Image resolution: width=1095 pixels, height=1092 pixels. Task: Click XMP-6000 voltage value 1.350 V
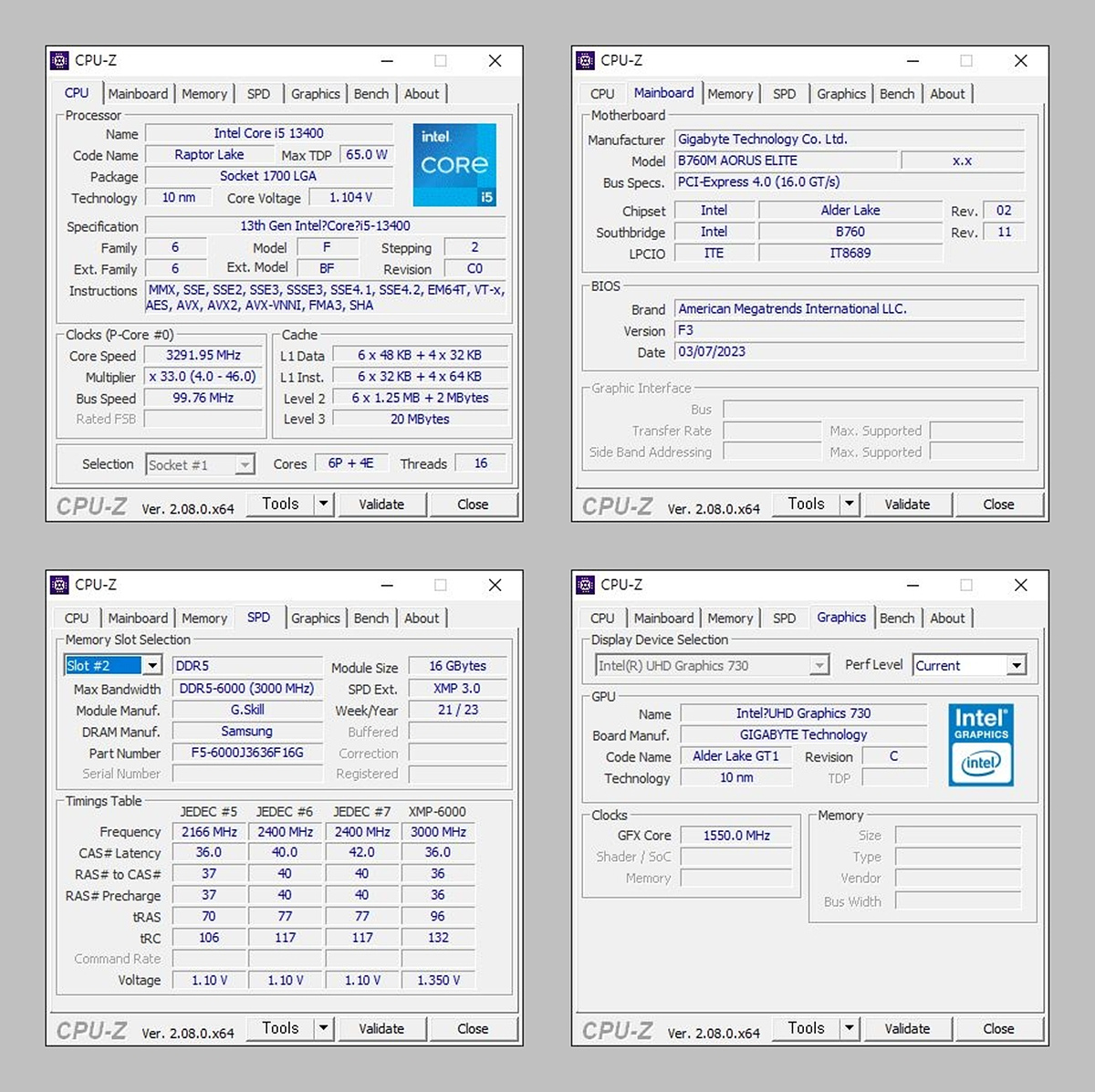[438, 980]
